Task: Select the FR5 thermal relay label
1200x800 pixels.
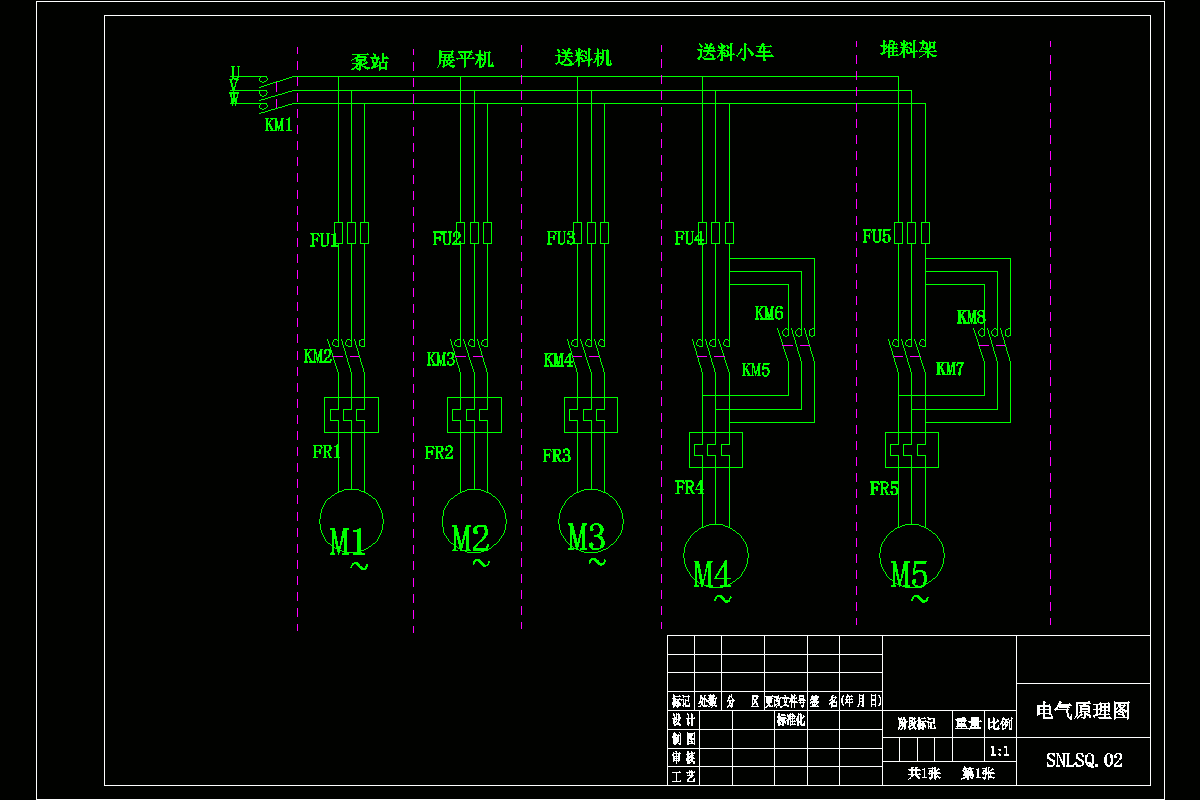Action: coord(884,489)
